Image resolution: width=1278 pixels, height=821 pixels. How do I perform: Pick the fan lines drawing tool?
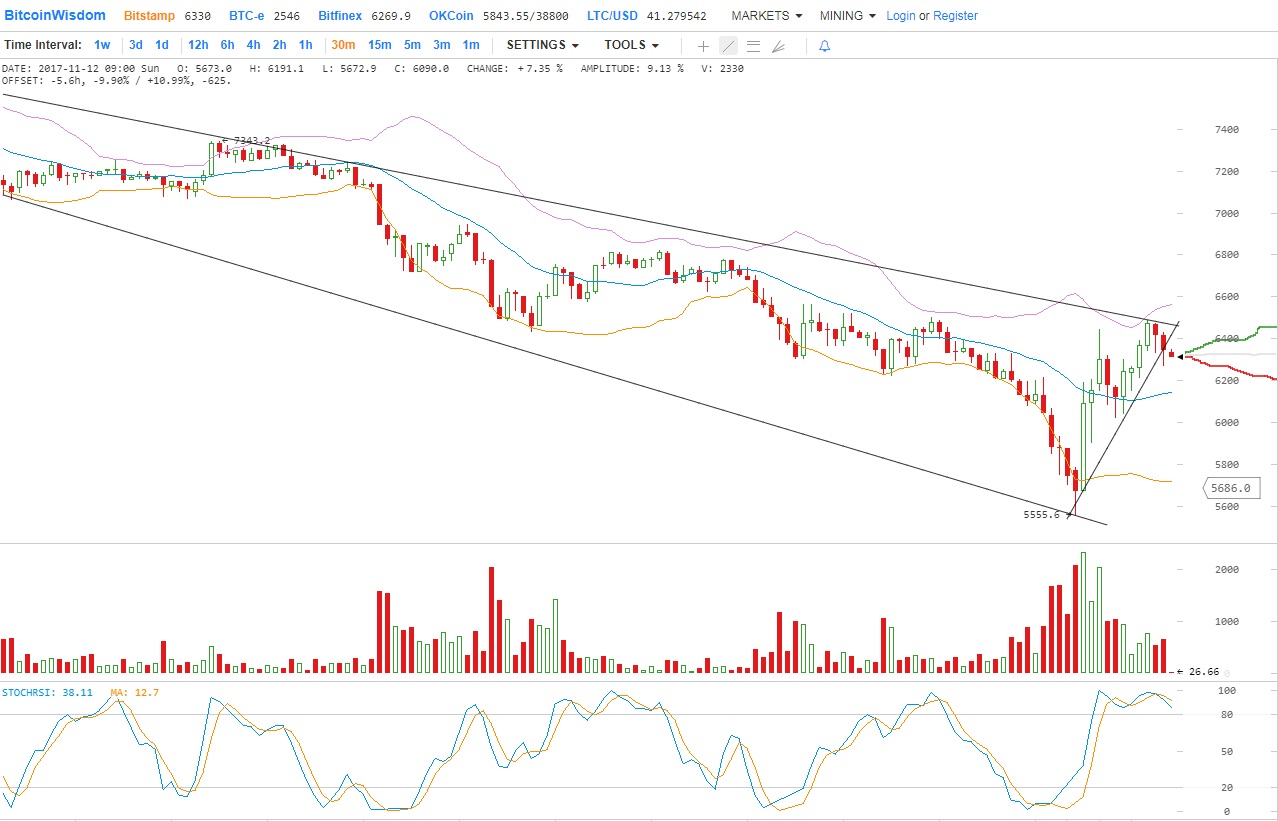pyautogui.click(x=779, y=46)
